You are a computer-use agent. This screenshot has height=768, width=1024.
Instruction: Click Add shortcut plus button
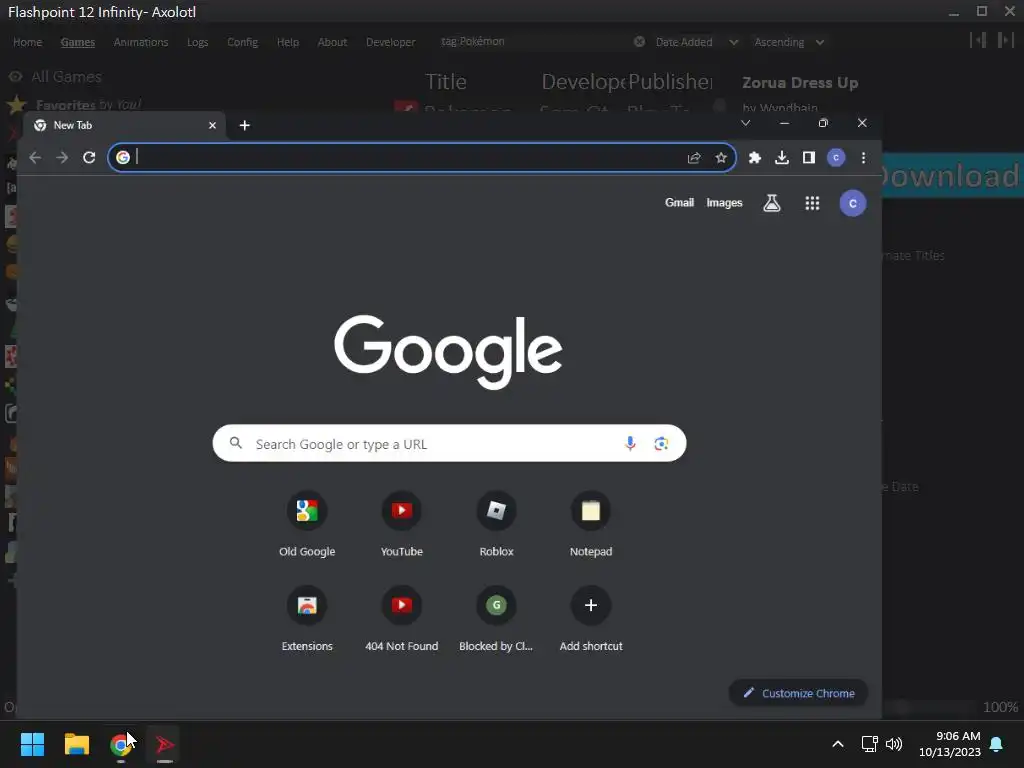coord(591,605)
